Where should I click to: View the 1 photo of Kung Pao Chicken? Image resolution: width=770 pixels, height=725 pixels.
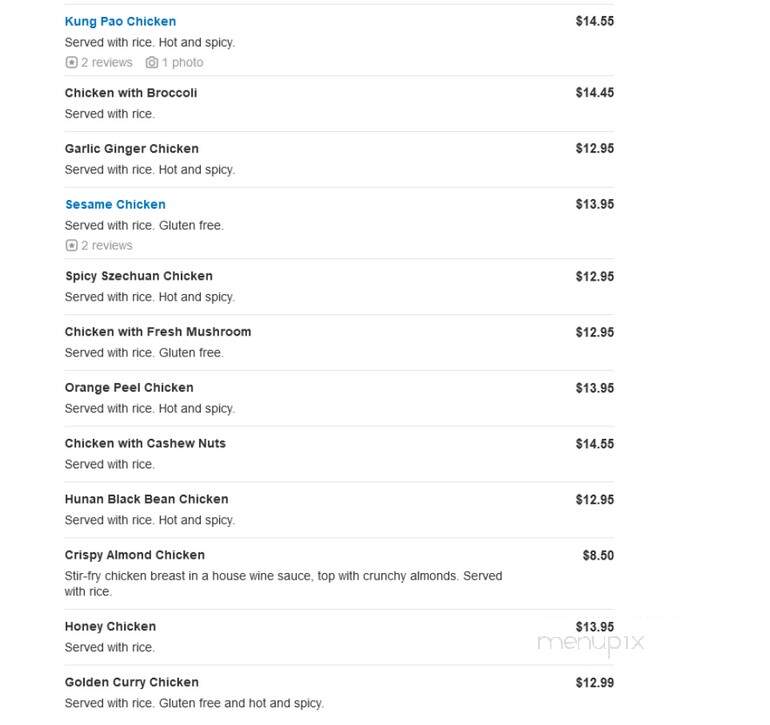coord(183,62)
